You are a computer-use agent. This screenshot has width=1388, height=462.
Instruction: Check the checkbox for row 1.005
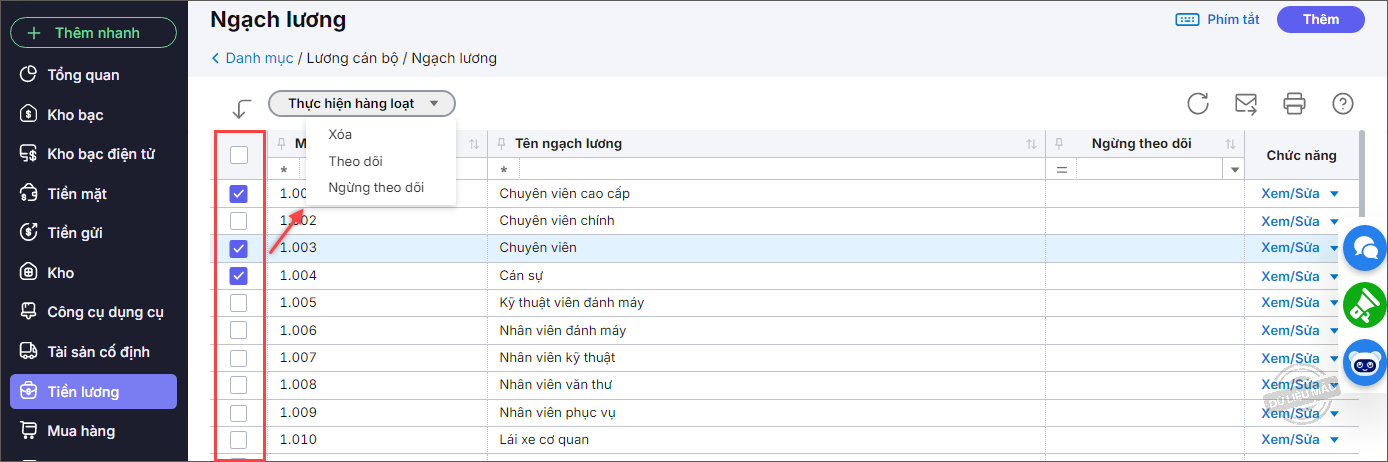(x=239, y=303)
